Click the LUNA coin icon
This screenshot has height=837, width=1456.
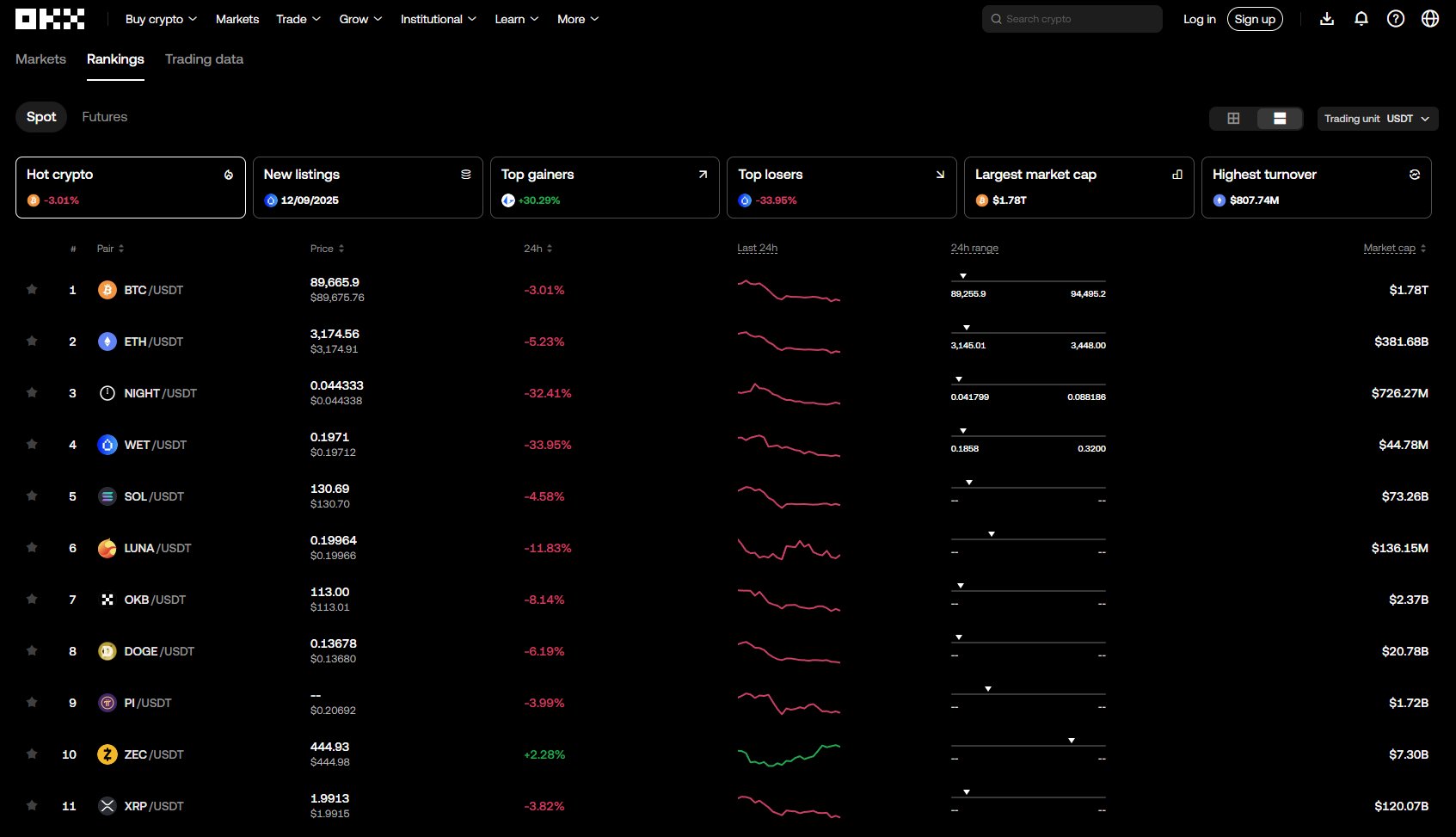tap(108, 548)
